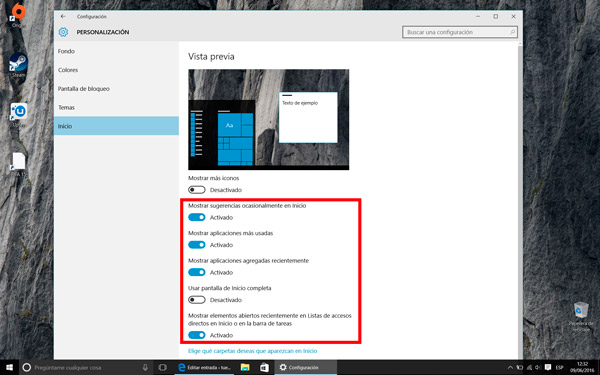Select Inicio in the sidebar
This screenshot has height=375, width=600.
coord(116,126)
